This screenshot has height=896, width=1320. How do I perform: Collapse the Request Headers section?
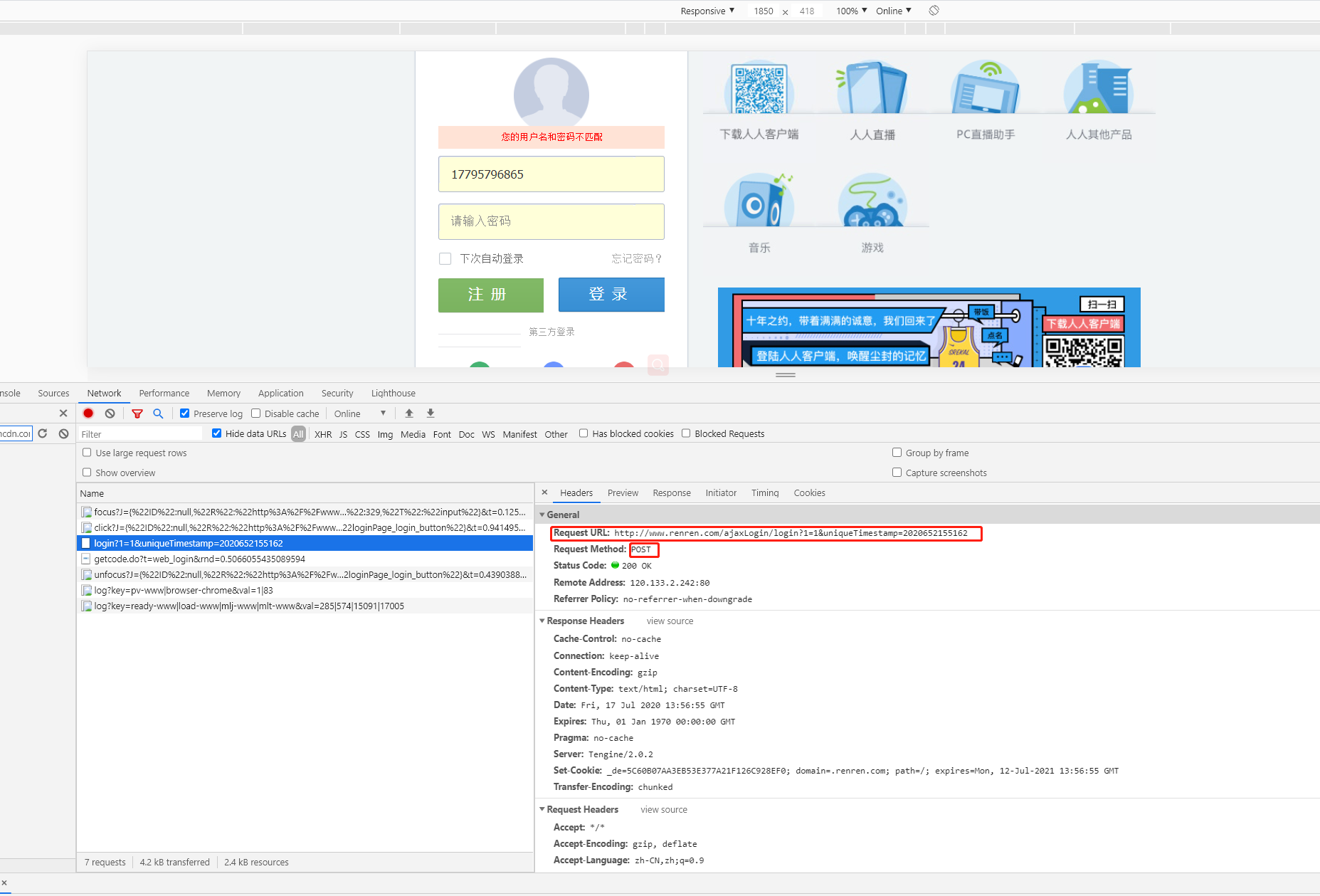pos(542,809)
